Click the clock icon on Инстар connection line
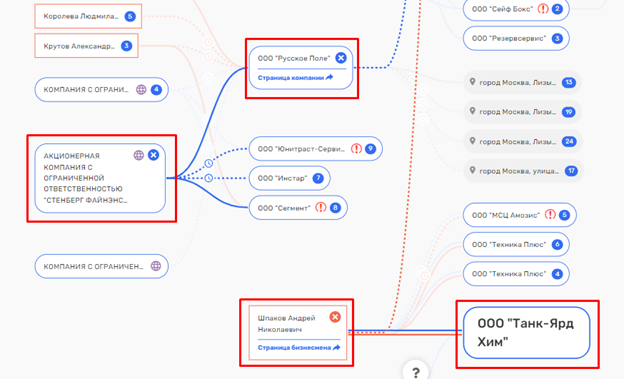Viewport: 624px width, 379px height. click(209, 178)
